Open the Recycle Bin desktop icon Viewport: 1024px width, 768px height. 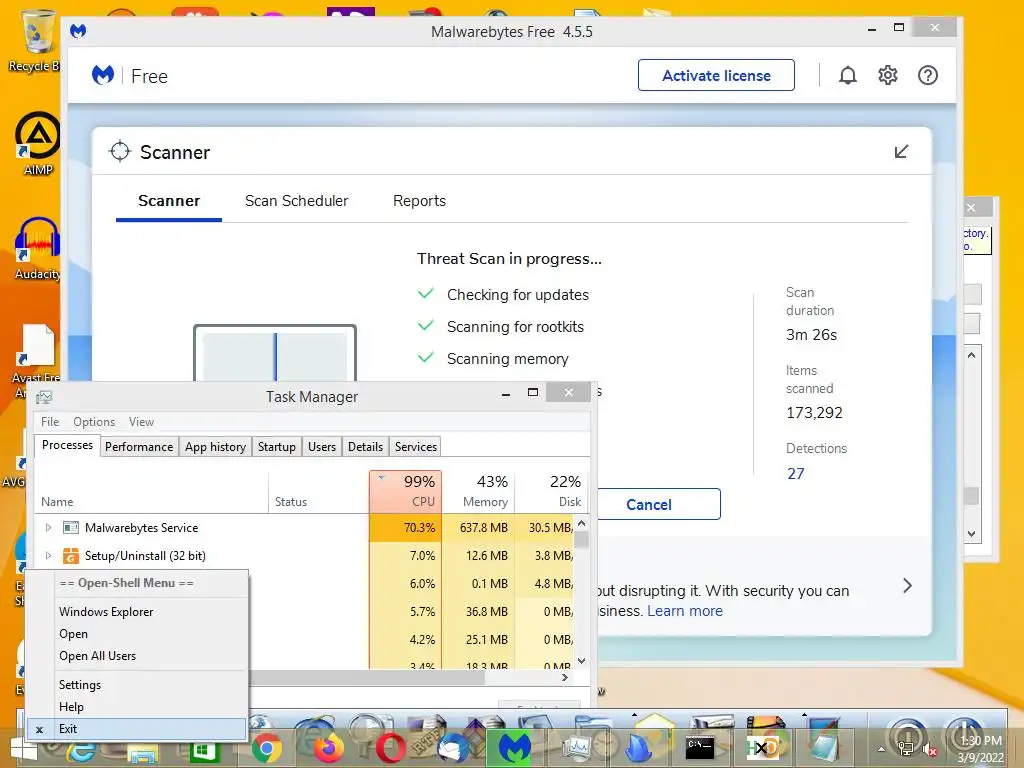[37, 39]
